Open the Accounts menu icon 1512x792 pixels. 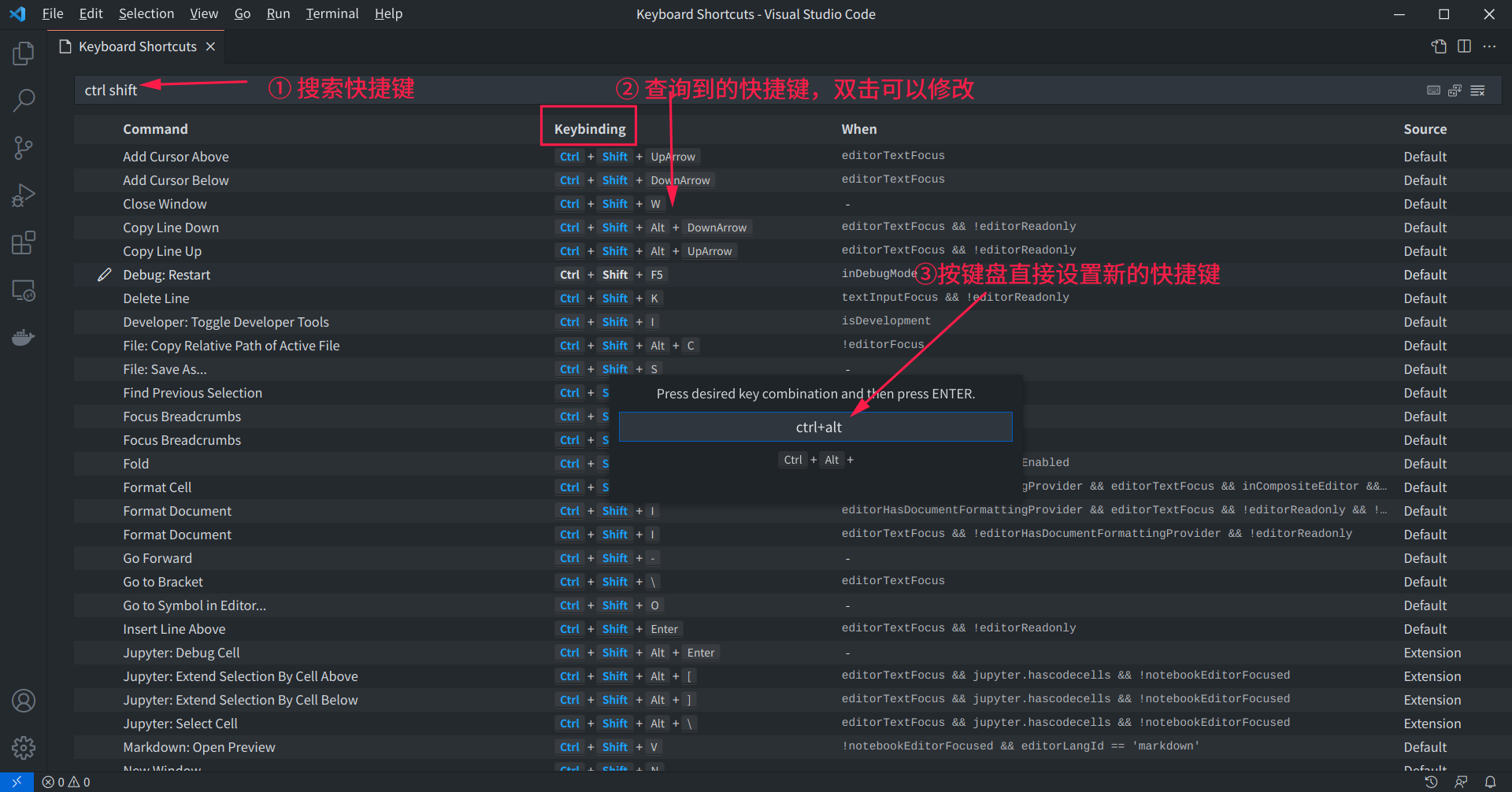click(x=24, y=701)
